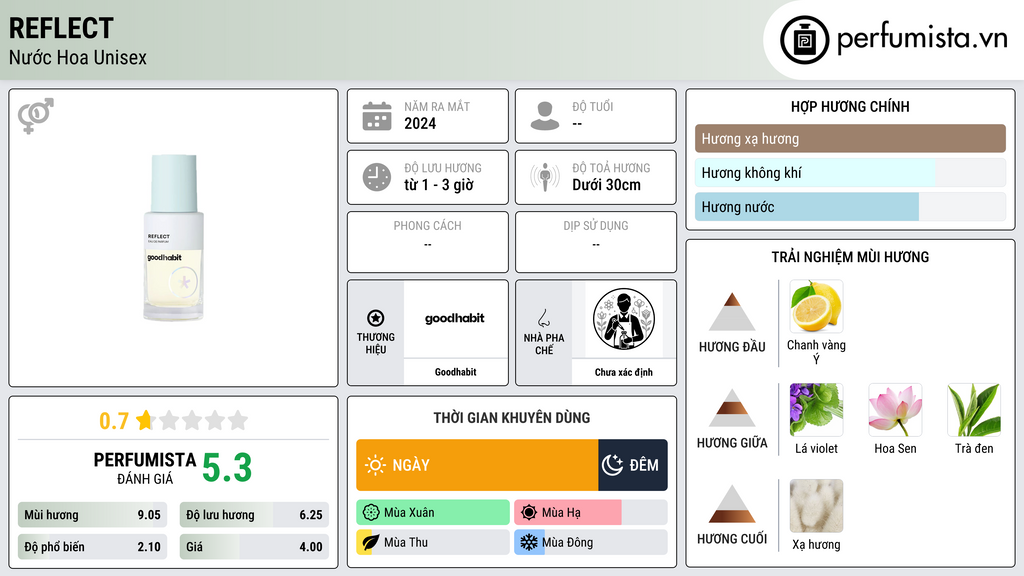Click the autumn leaf icon
The height and width of the screenshot is (576, 1024).
click(371, 542)
